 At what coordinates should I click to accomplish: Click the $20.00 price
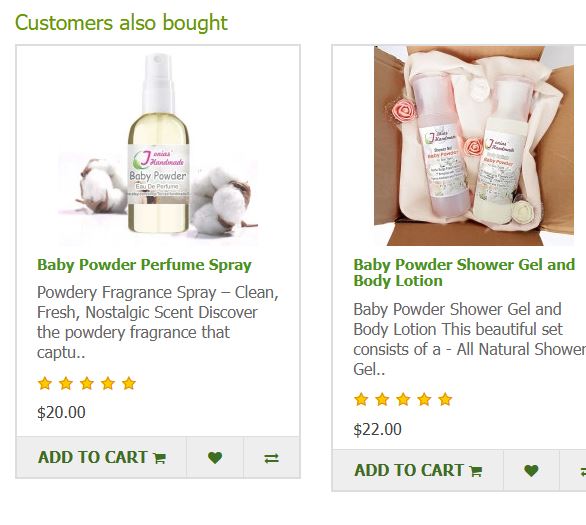click(61, 412)
